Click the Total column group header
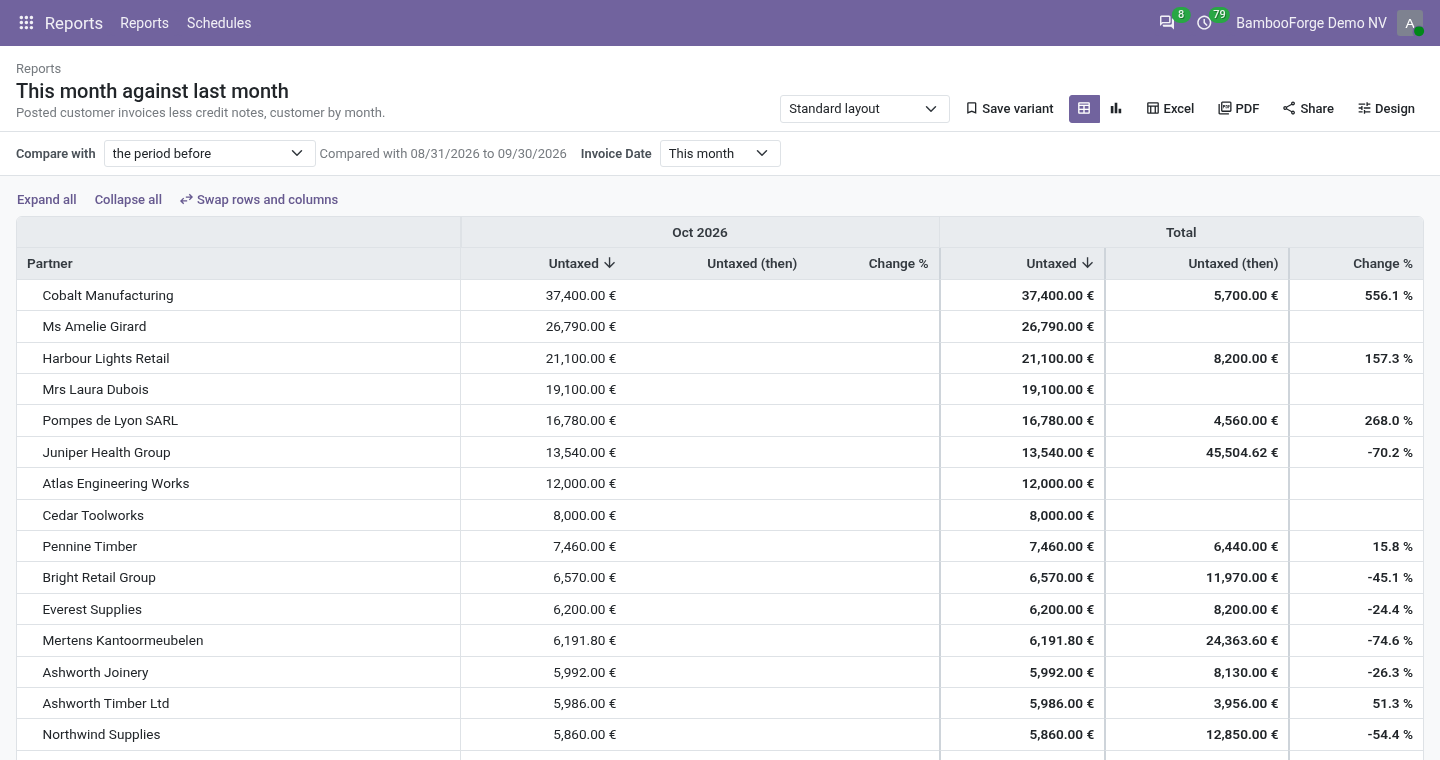 [x=1181, y=233]
